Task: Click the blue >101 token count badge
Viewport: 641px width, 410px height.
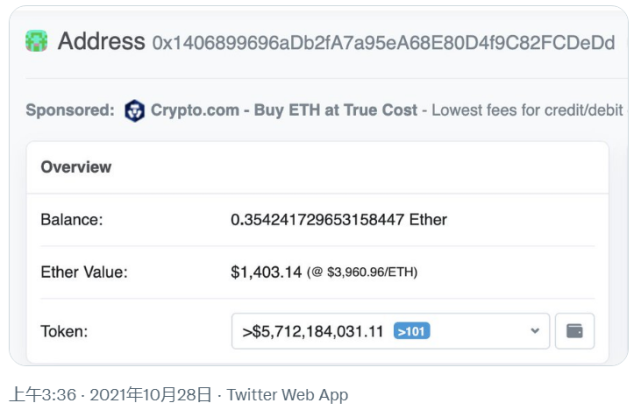Action: pos(412,331)
